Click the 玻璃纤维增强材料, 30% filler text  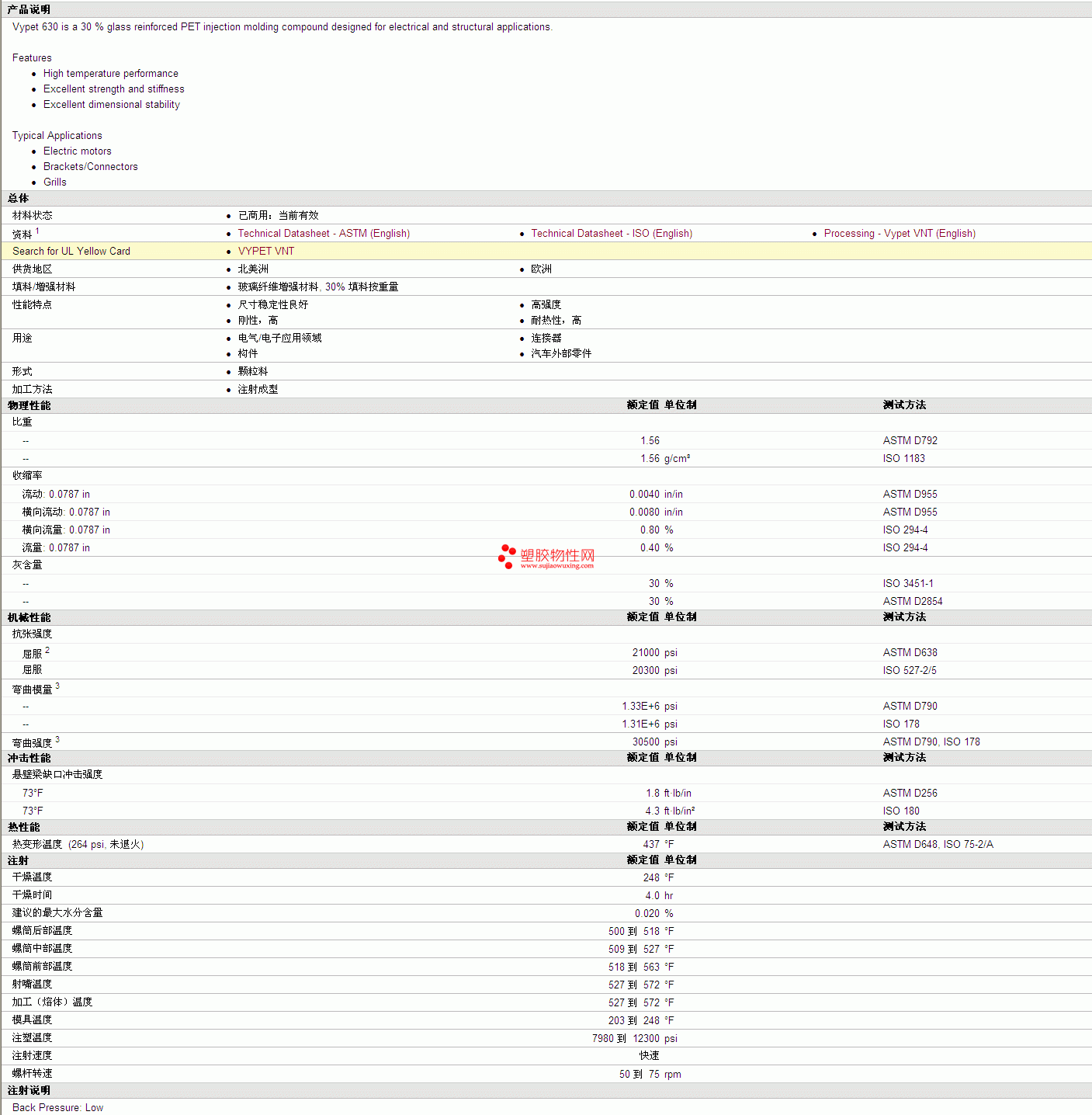(x=318, y=287)
